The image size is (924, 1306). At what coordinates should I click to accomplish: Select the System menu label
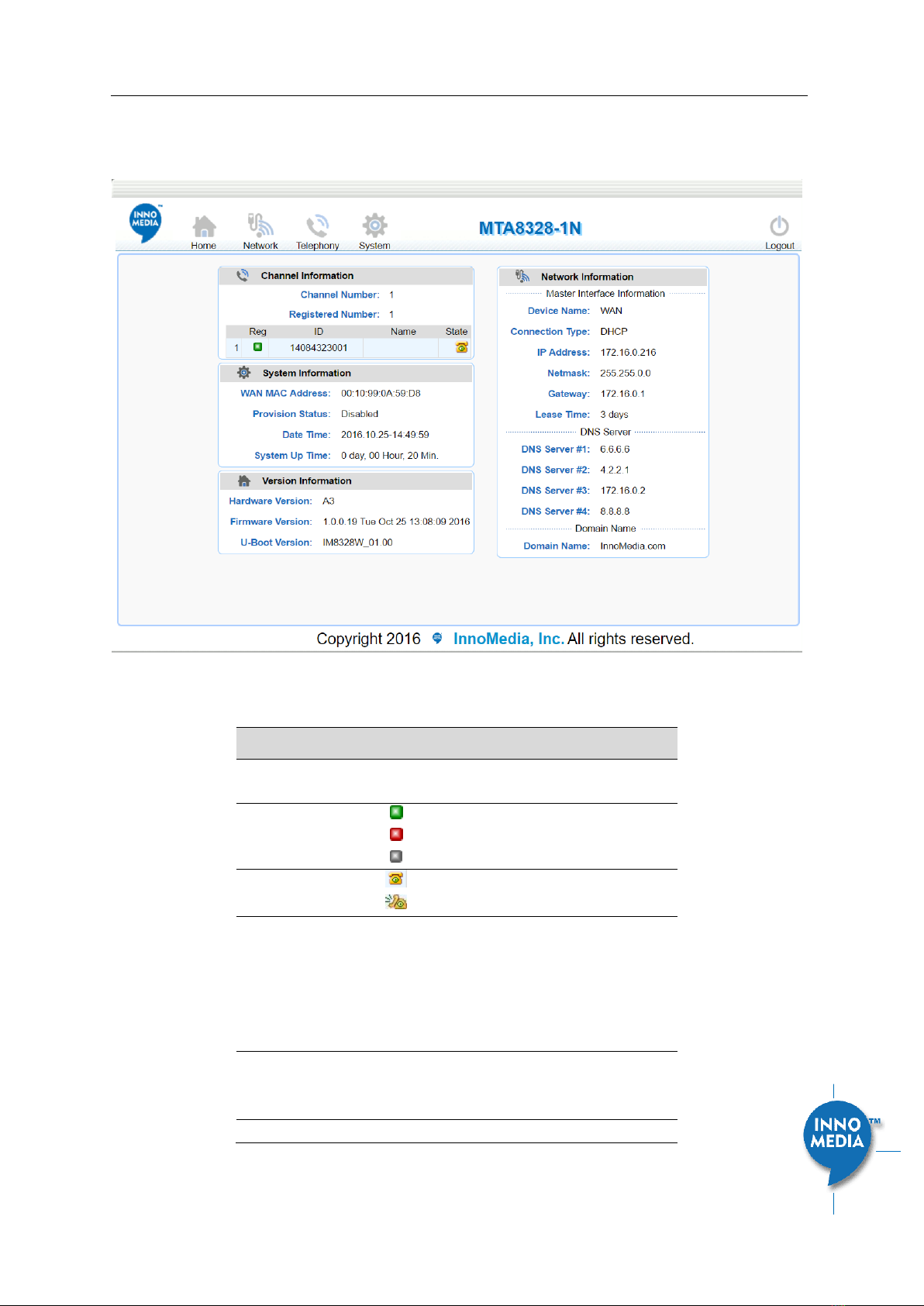tap(374, 246)
